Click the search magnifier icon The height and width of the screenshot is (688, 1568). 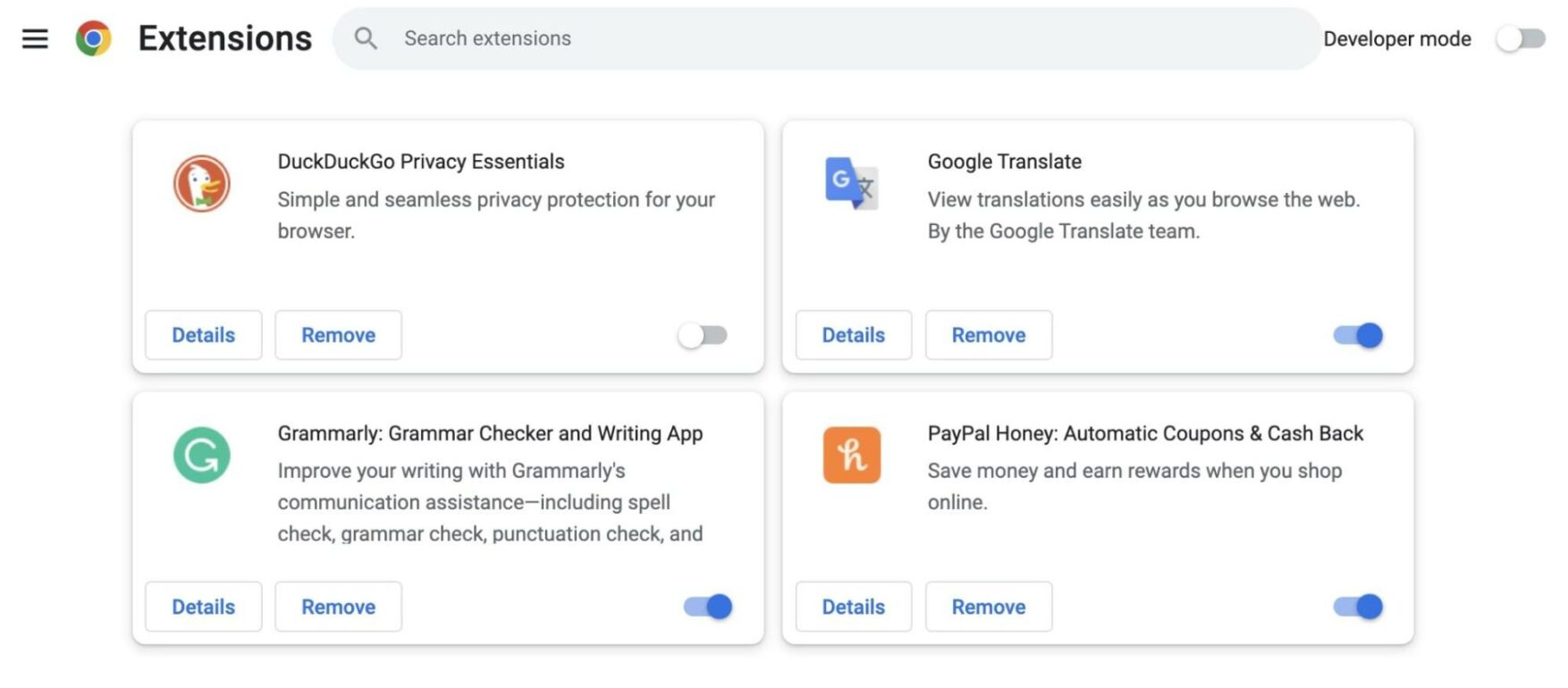tap(366, 38)
